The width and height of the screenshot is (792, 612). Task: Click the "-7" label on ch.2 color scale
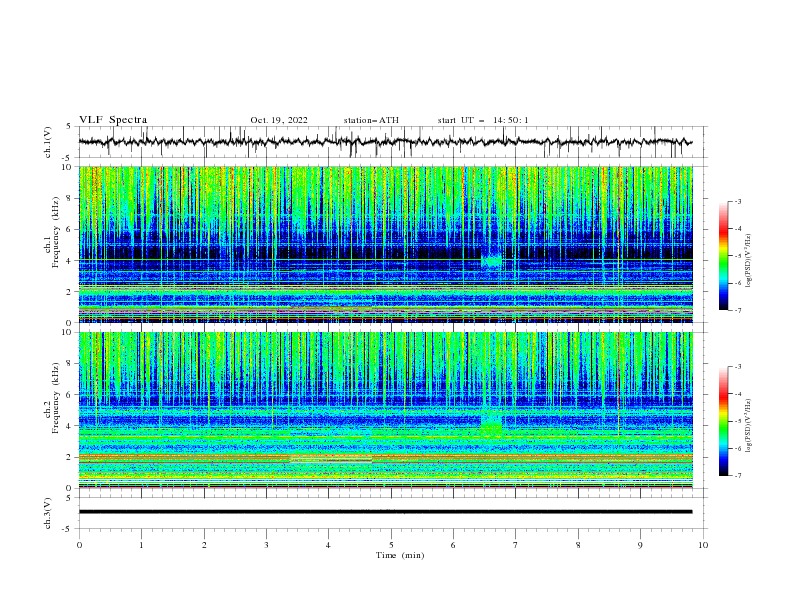pos(737,476)
